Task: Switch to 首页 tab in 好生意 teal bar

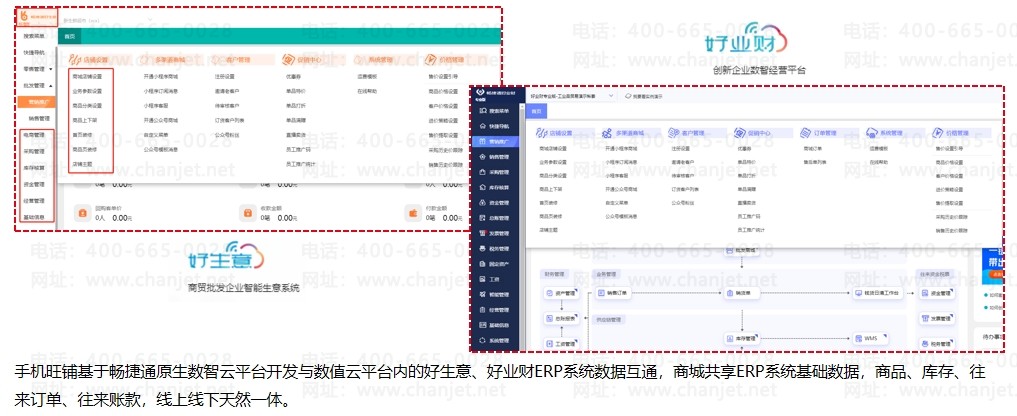Action: [69, 36]
